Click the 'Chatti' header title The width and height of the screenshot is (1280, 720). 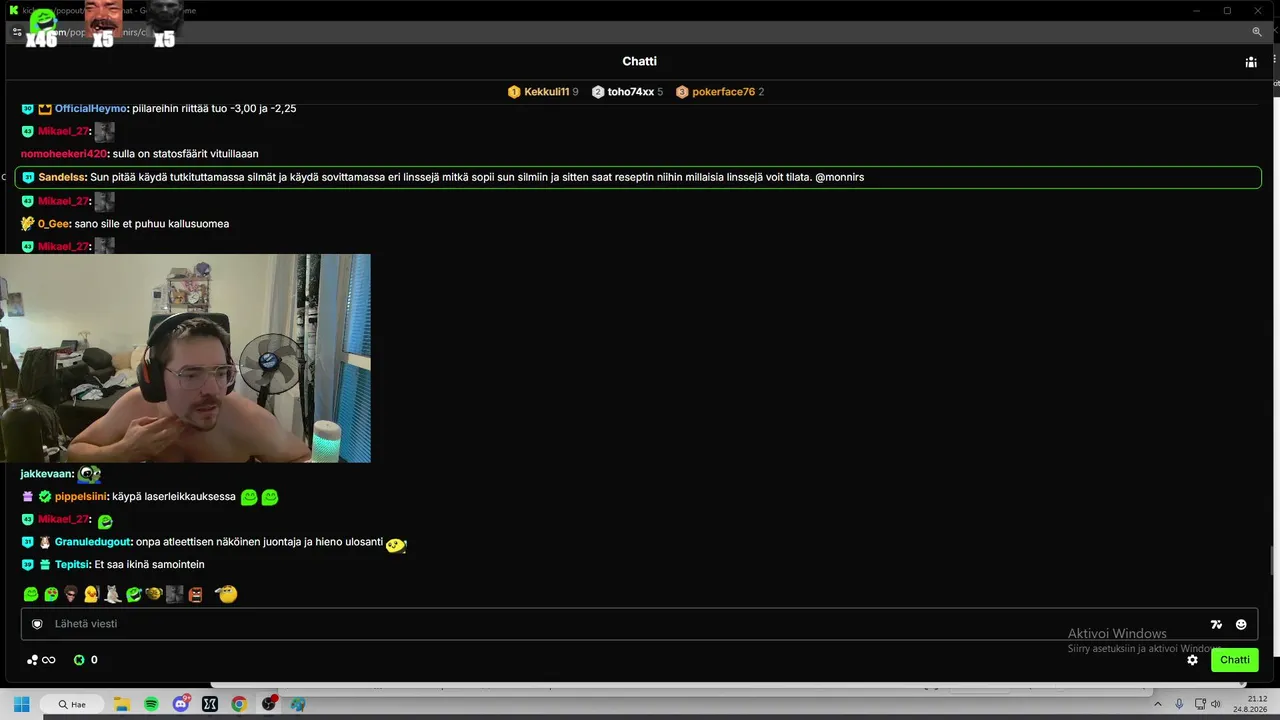pos(640,62)
